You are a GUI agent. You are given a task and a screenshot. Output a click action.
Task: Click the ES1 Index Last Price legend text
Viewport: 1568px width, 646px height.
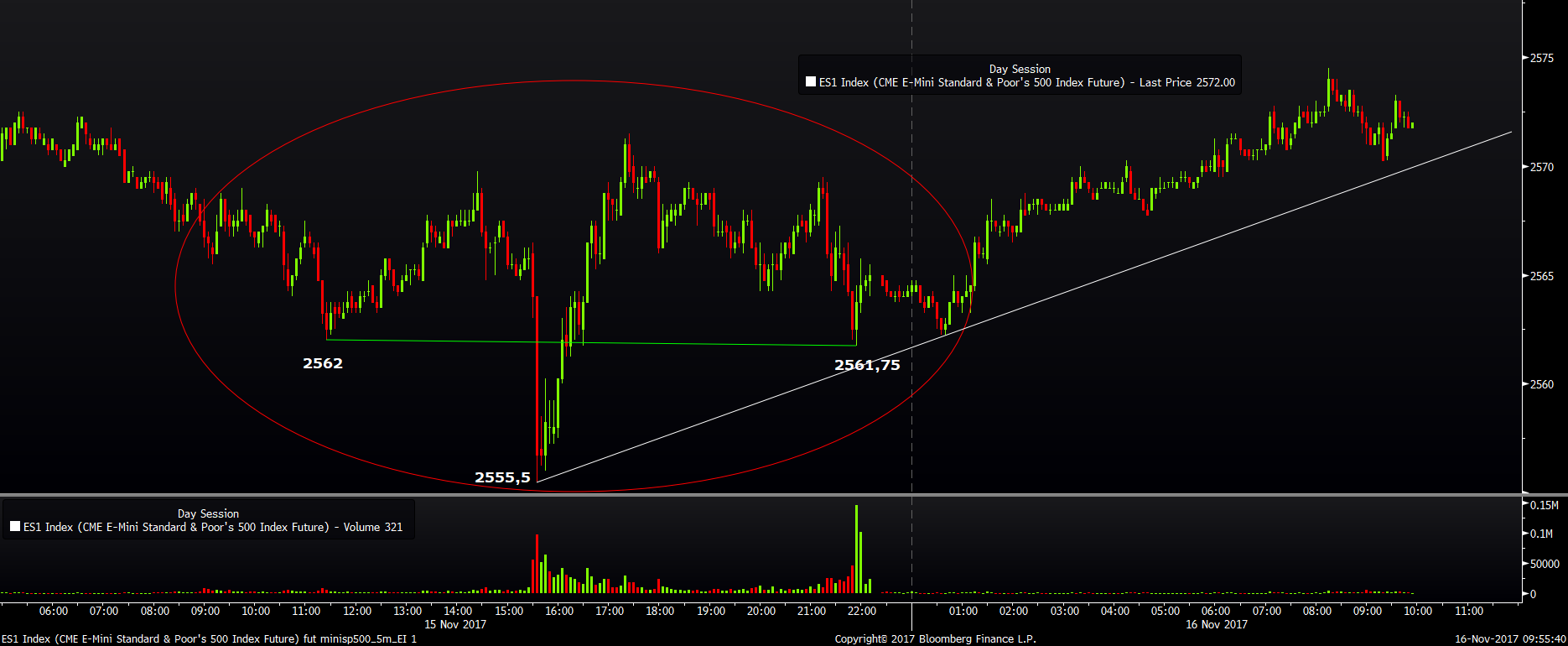pyautogui.click(x=1027, y=82)
